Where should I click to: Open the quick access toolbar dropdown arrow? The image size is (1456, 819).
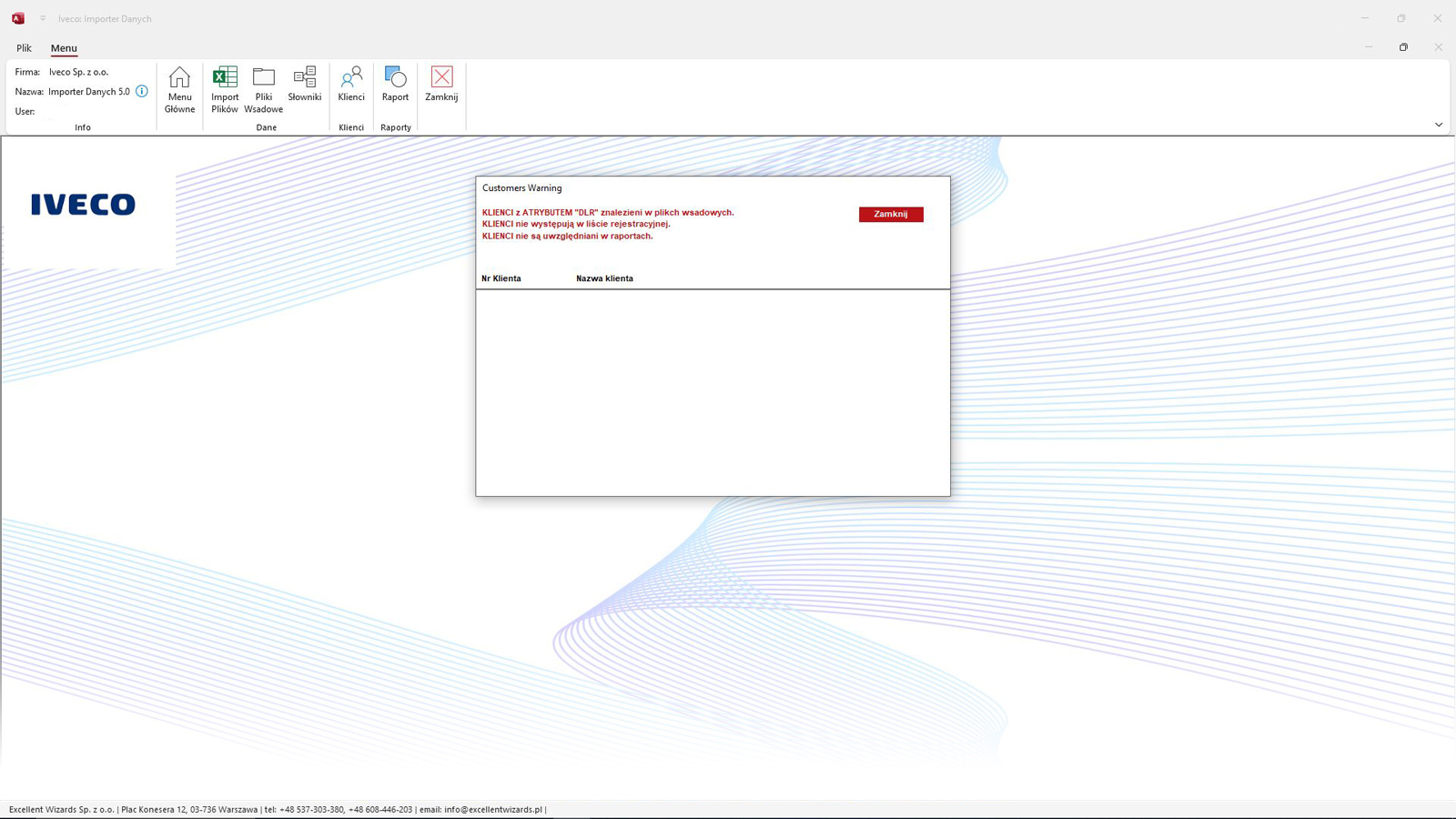(x=43, y=18)
